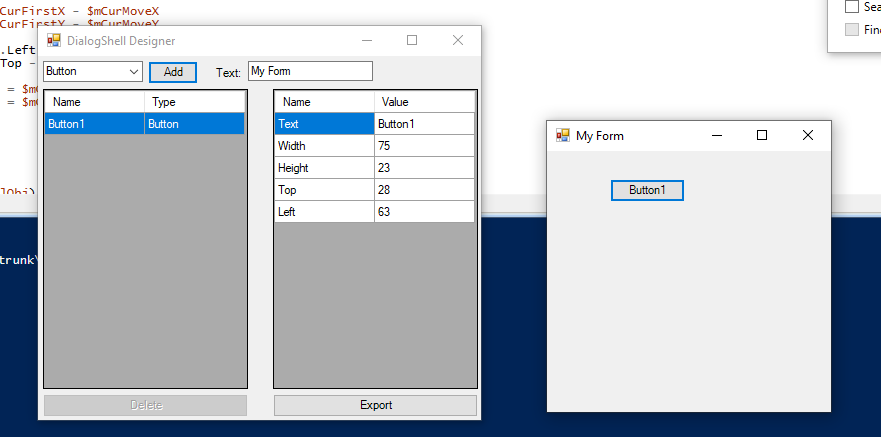Close the My Form preview window
881x437 pixels.
pos(808,135)
